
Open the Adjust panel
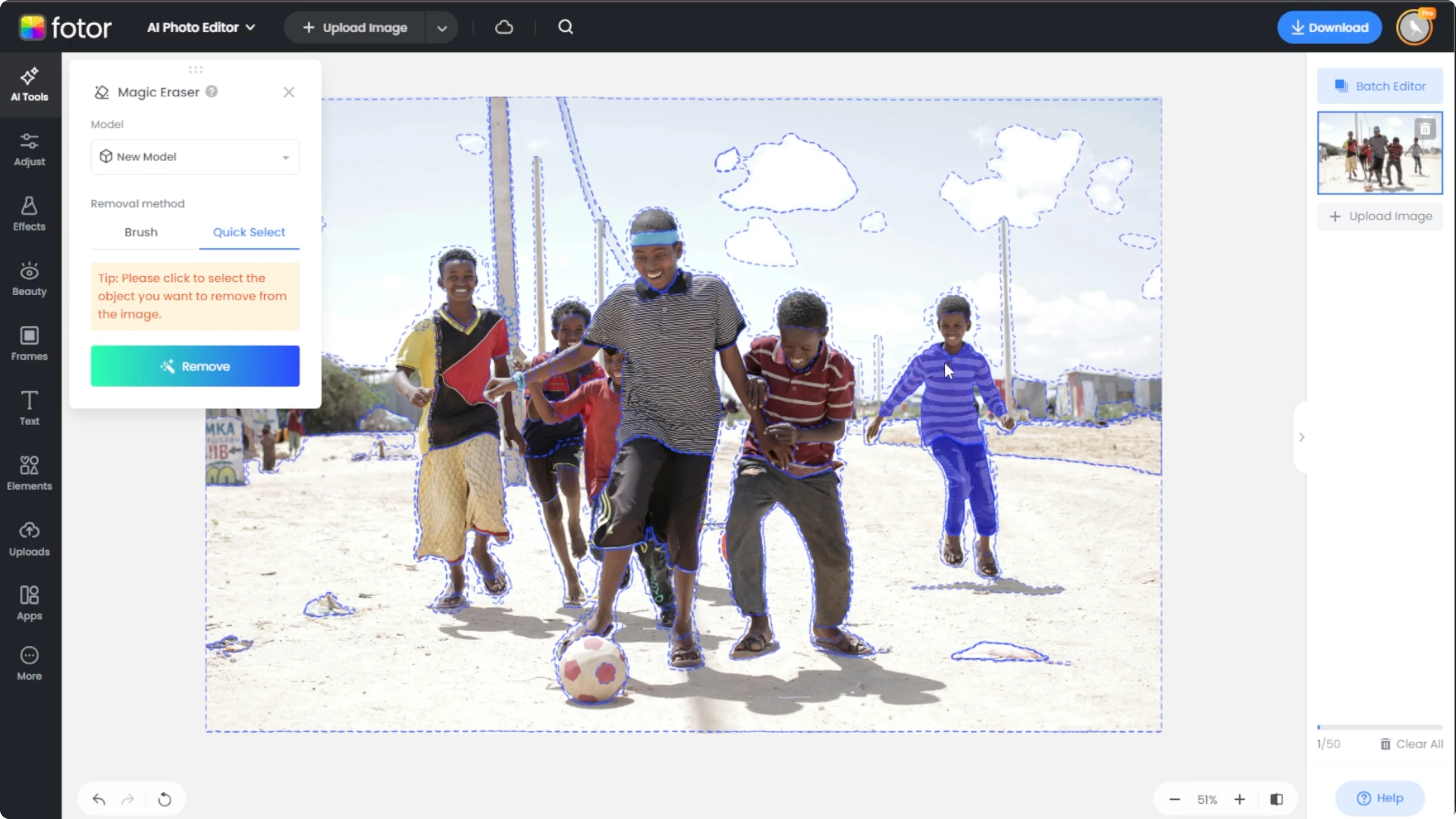(x=29, y=150)
